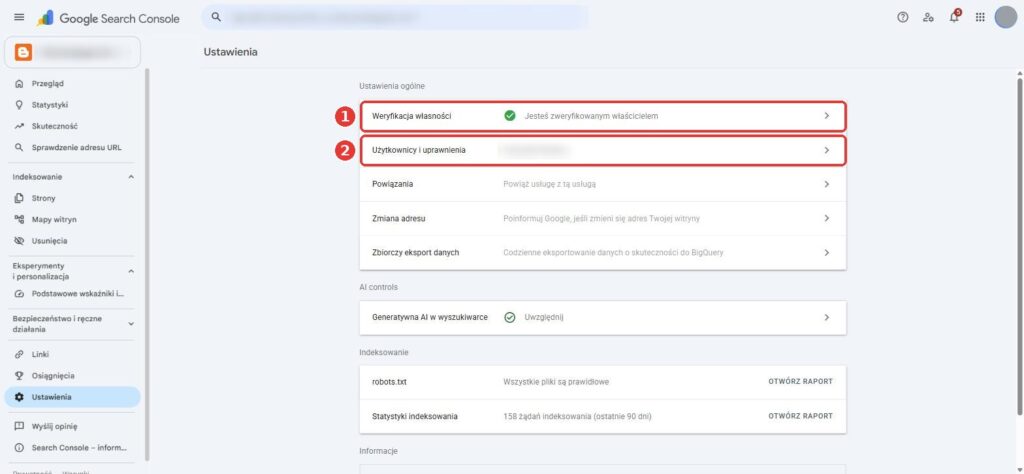Click the Statystyki lightbulb icon
The height and width of the screenshot is (474, 1024).
(x=19, y=104)
